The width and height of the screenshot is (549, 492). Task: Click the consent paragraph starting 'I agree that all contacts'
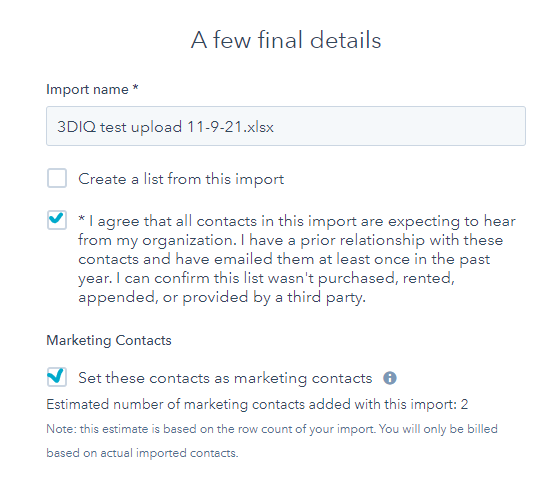[x=297, y=259]
